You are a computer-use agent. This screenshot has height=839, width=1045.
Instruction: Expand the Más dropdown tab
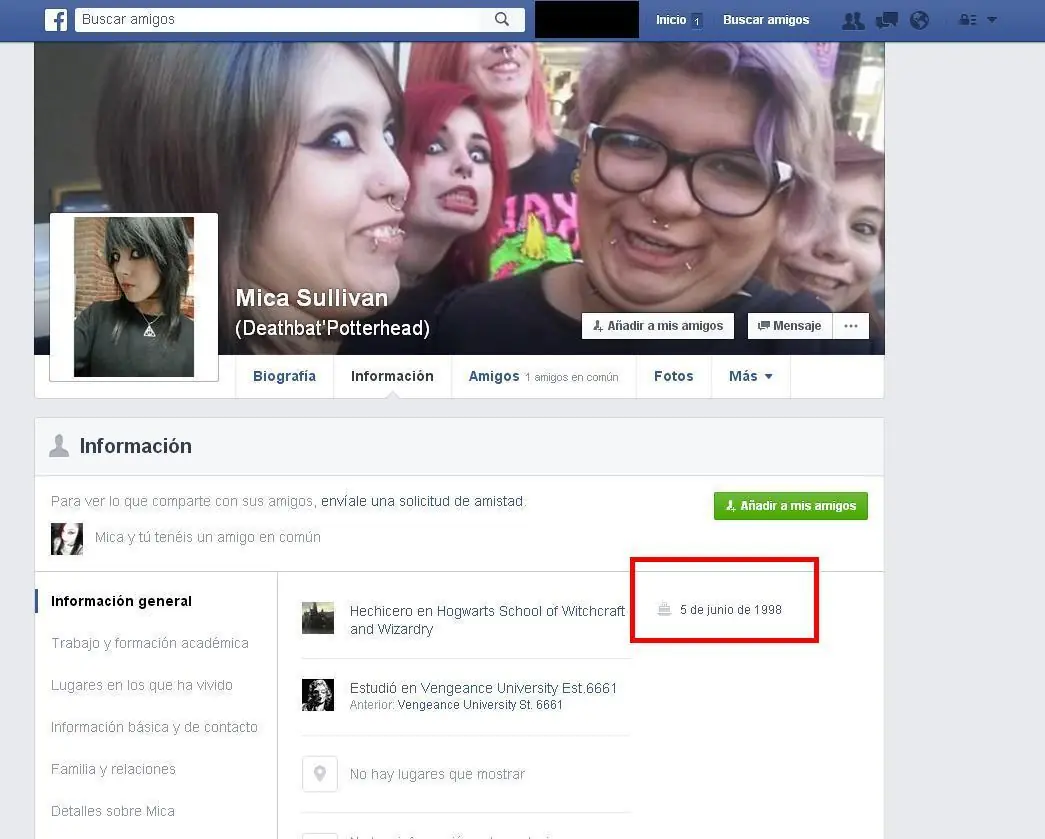[x=750, y=377]
